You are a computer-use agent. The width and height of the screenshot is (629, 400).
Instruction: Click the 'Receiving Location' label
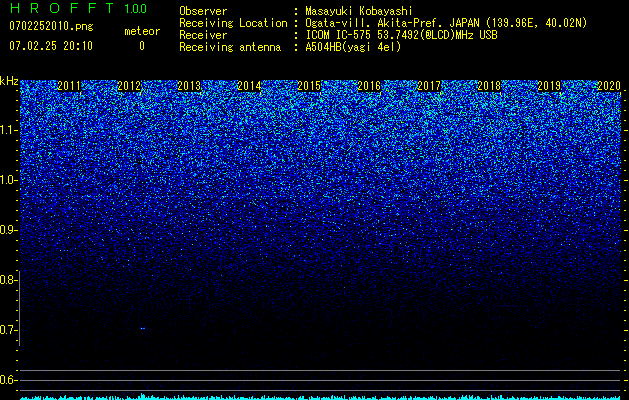(x=233, y=23)
